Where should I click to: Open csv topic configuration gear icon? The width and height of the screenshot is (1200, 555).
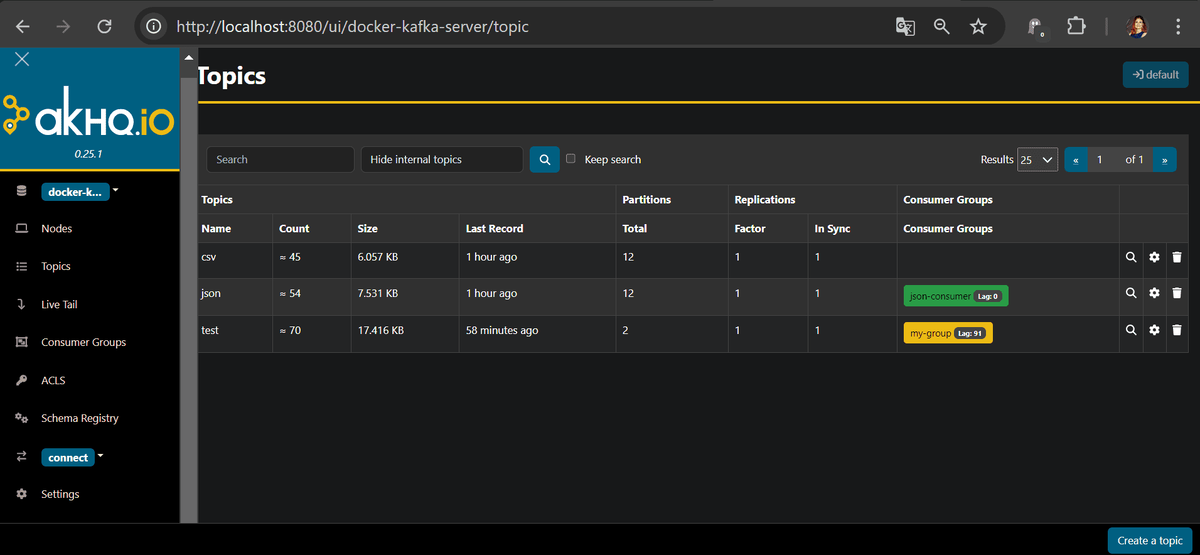[x=1154, y=258]
